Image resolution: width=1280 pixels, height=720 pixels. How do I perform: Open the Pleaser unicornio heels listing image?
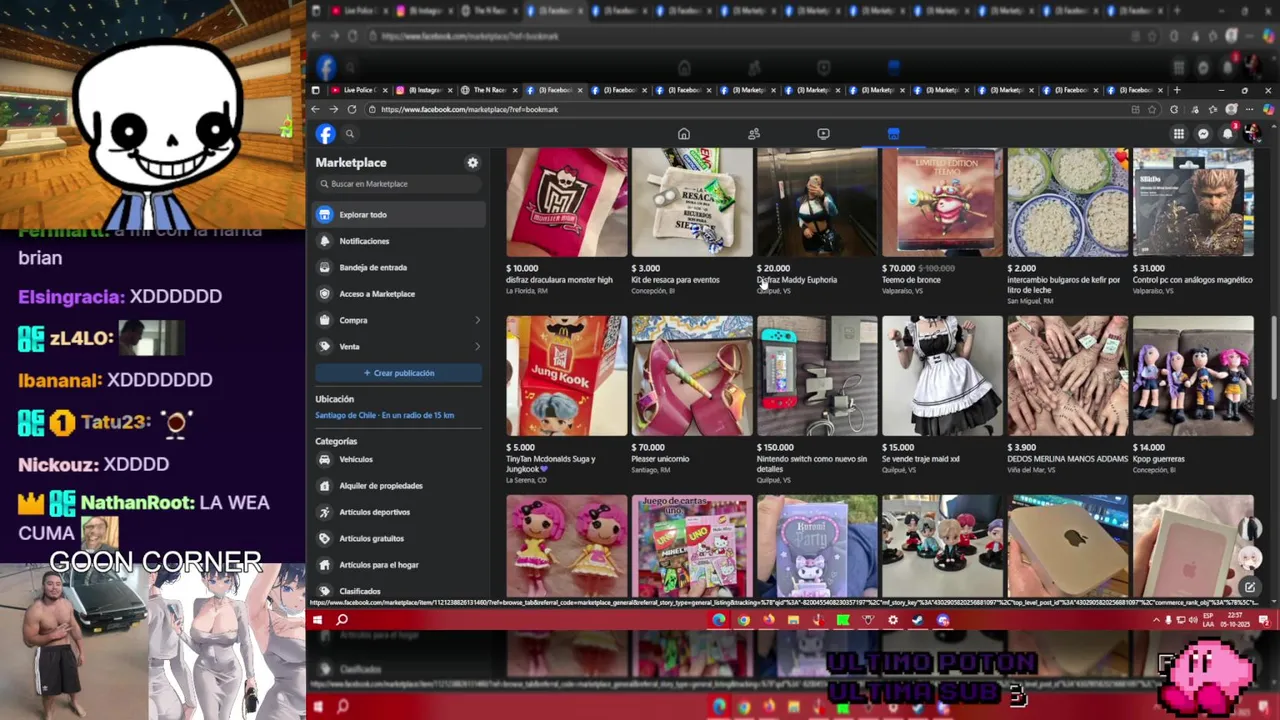pyautogui.click(x=692, y=376)
